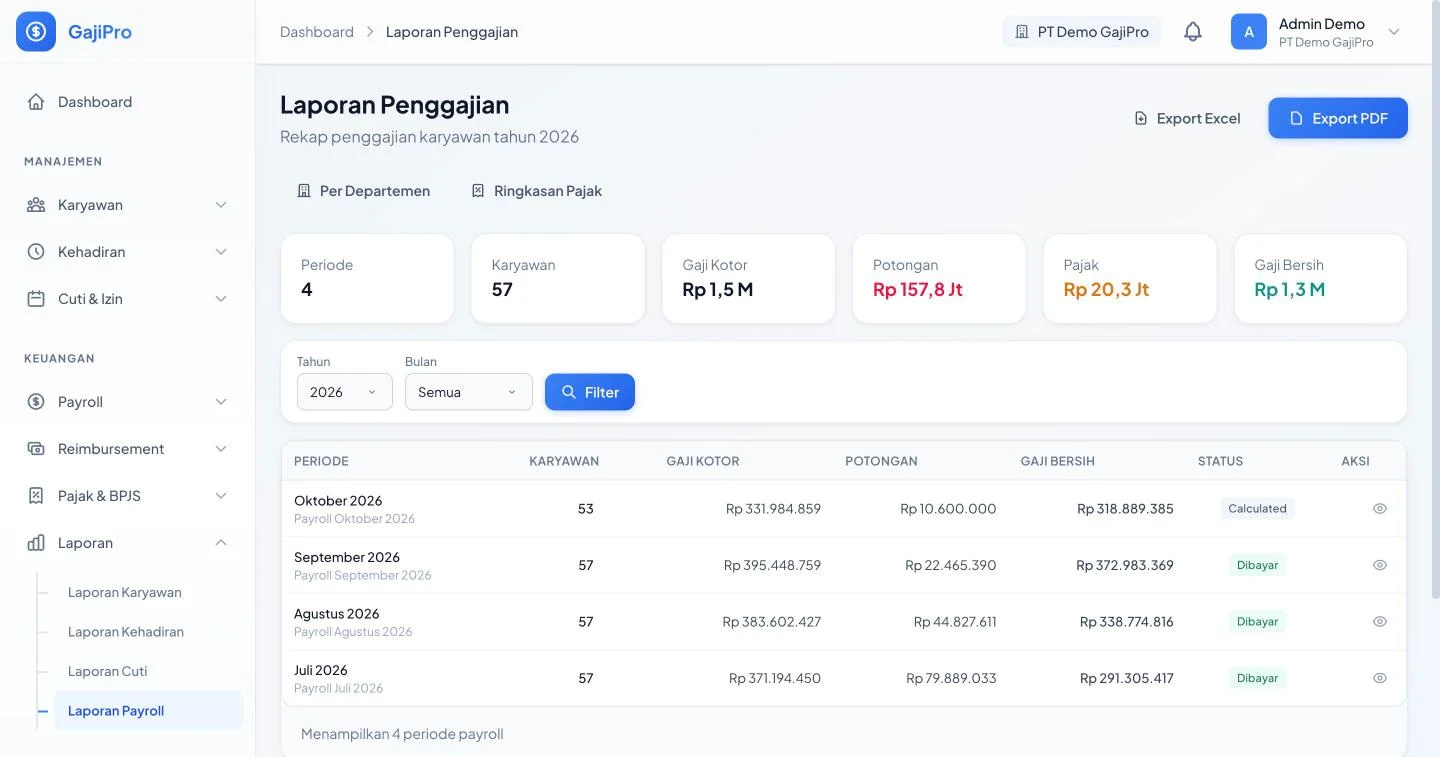Apply the Filter button
The width and height of the screenshot is (1440, 757).
pos(590,392)
